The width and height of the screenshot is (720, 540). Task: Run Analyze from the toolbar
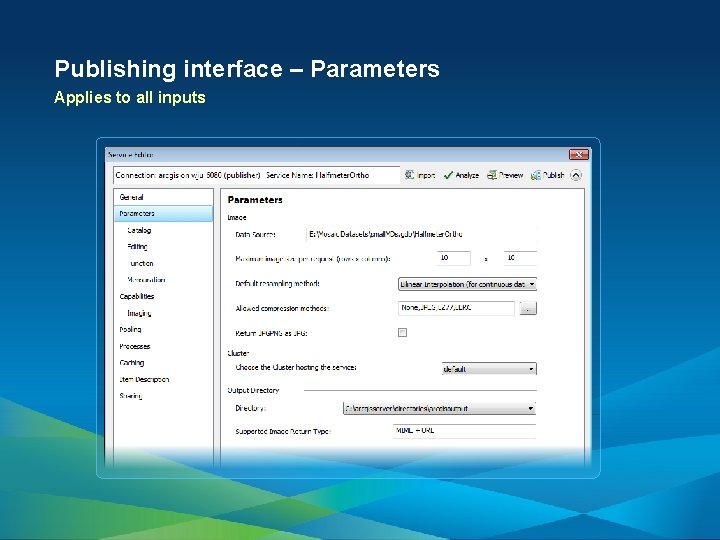(x=461, y=175)
